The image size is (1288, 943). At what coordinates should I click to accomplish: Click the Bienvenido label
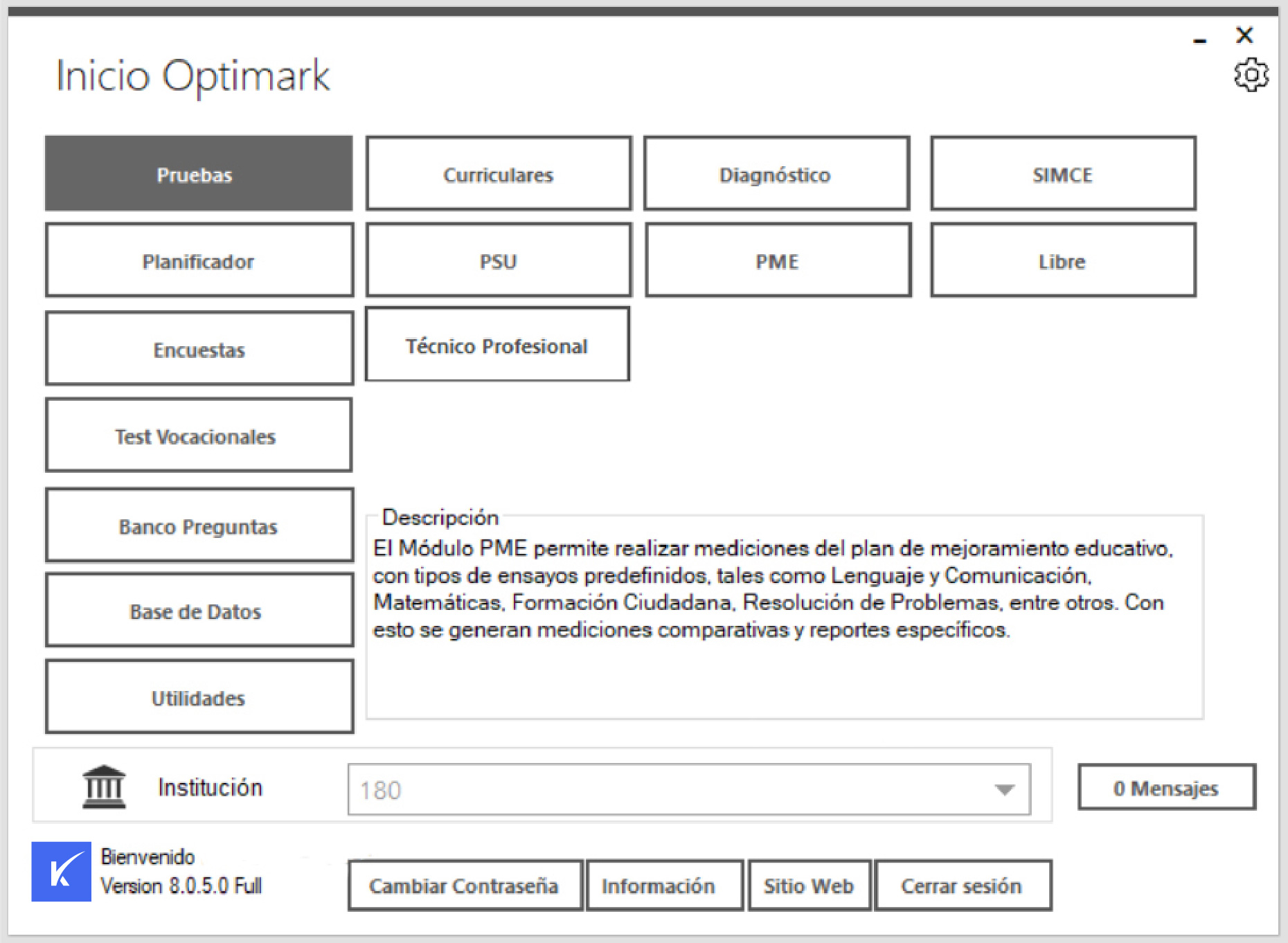pyautogui.click(x=147, y=856)
